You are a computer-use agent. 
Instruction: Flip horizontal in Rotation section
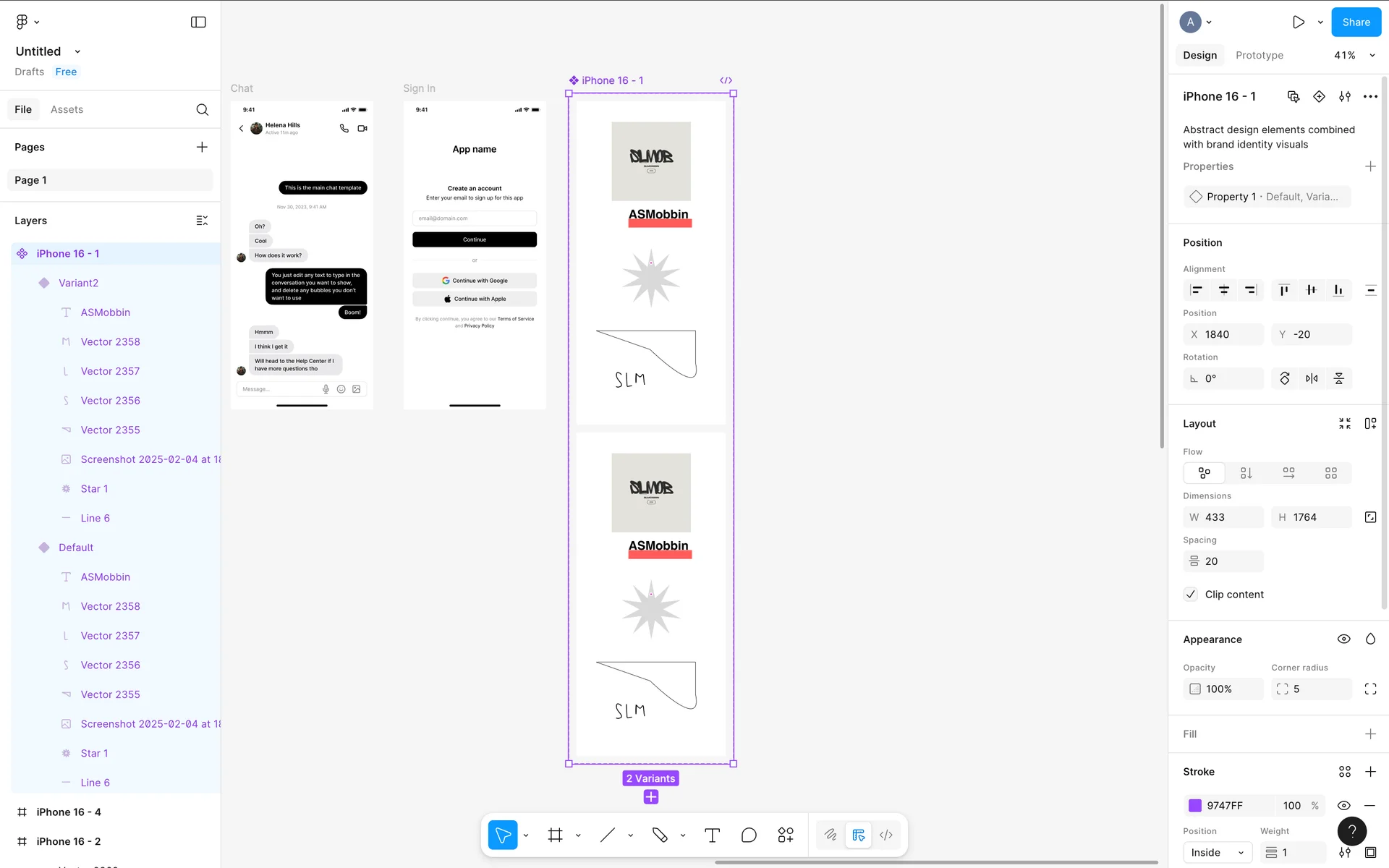coord(1312,378)
